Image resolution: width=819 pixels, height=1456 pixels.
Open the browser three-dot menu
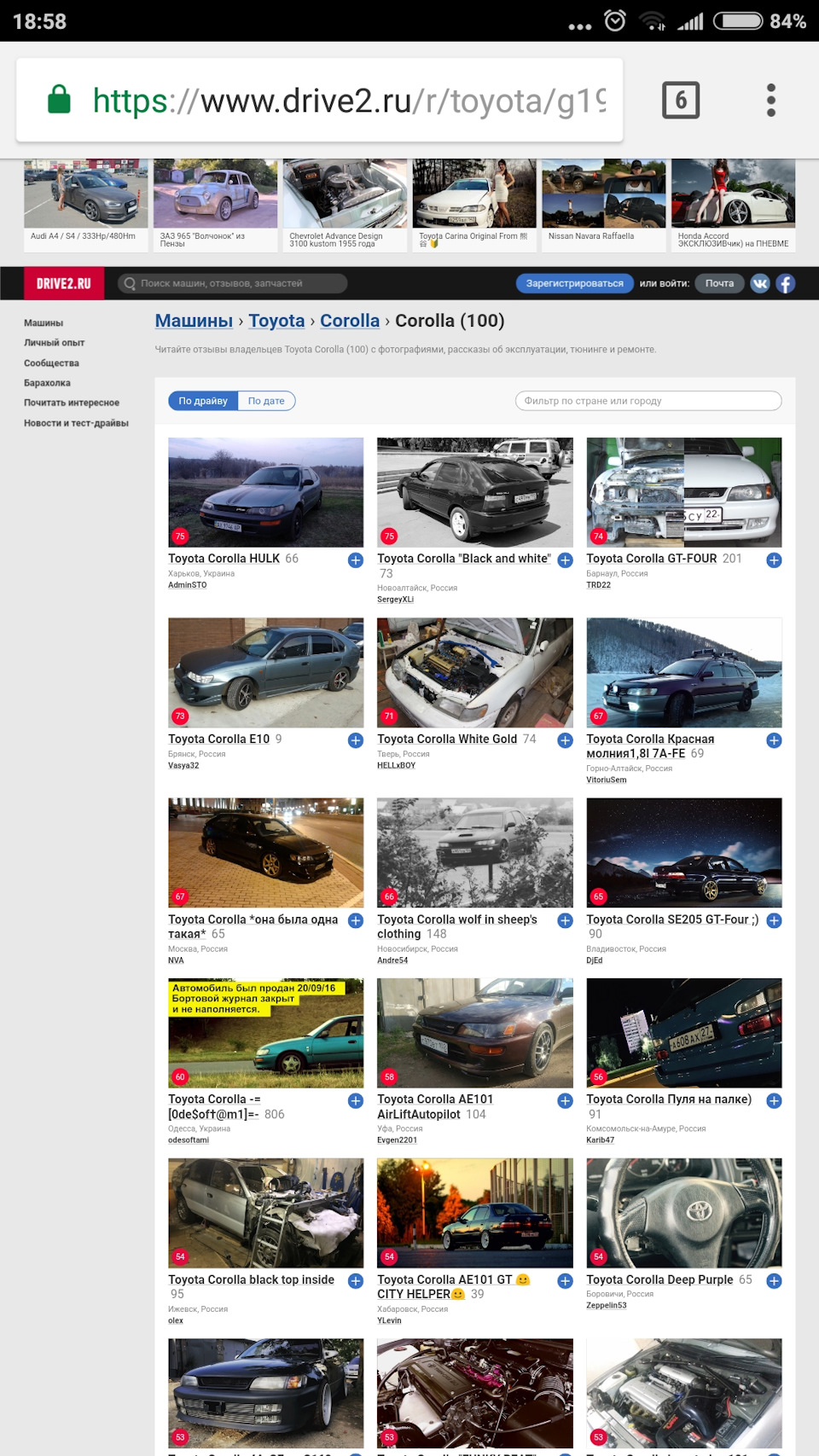point(771,101)
